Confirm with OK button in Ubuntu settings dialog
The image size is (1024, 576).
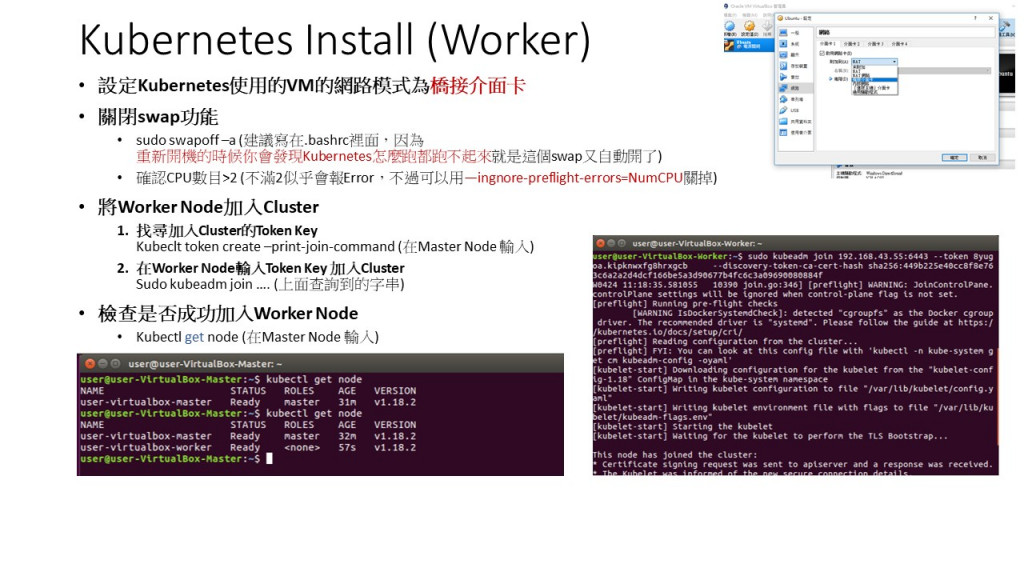955,157
